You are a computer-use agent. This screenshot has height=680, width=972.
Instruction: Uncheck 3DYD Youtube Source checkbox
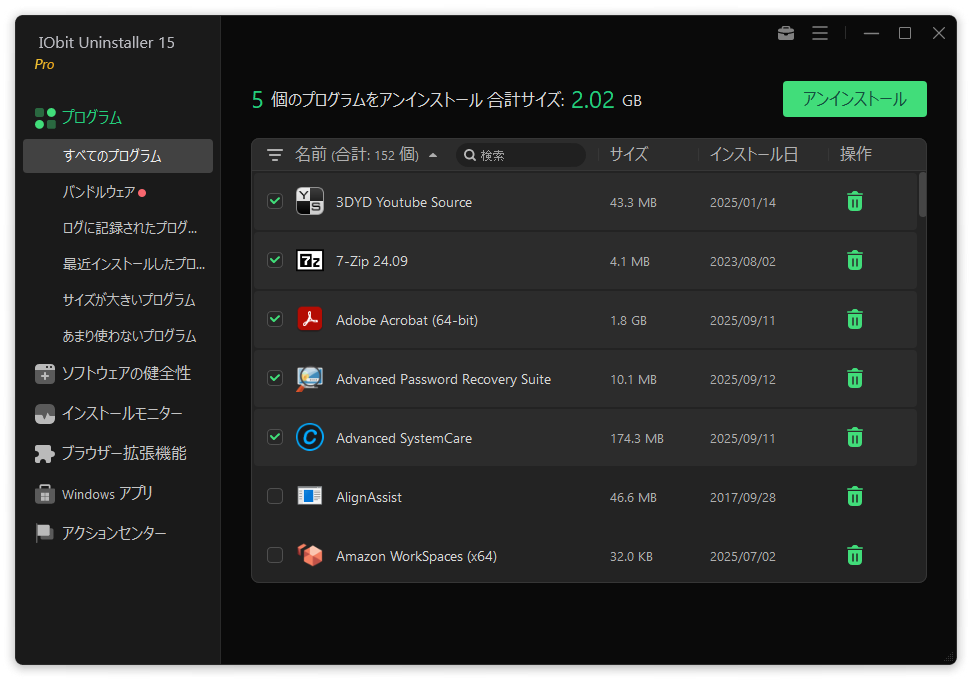click(275, 202)
